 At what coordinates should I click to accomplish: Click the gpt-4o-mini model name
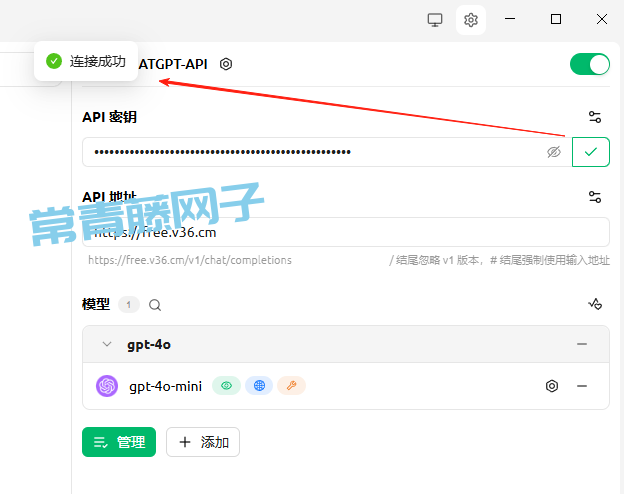pyautogui.click(x=166, y=386)
